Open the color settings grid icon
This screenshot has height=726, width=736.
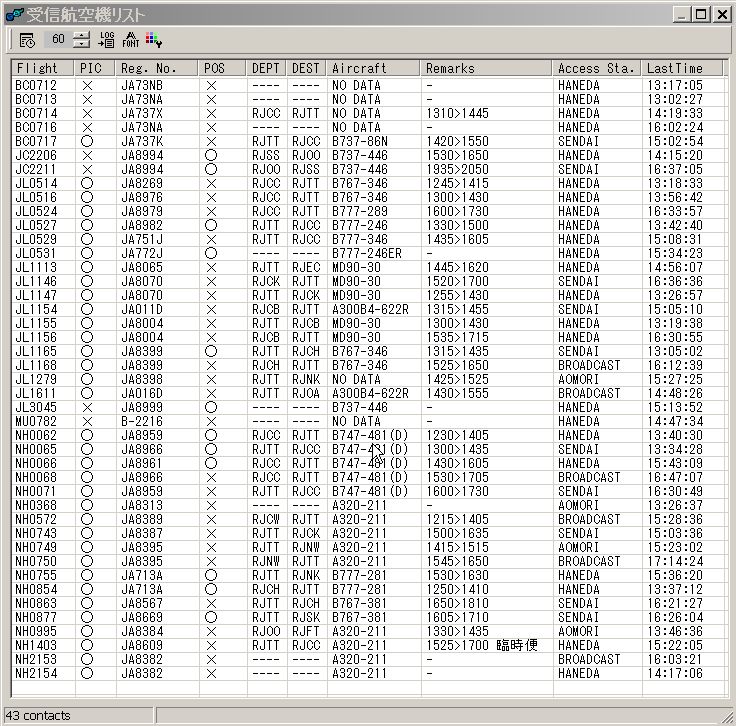[153, 40]
